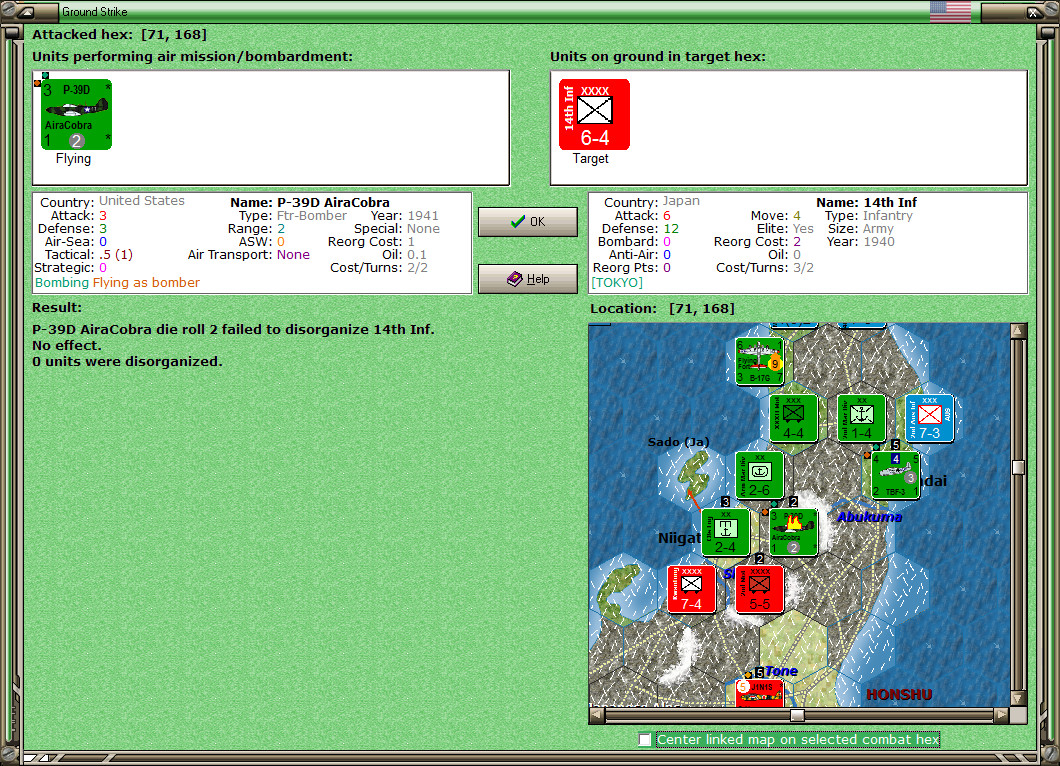
Task: Click the map horizontal scrollbar thumb
Action: [798, 715]
